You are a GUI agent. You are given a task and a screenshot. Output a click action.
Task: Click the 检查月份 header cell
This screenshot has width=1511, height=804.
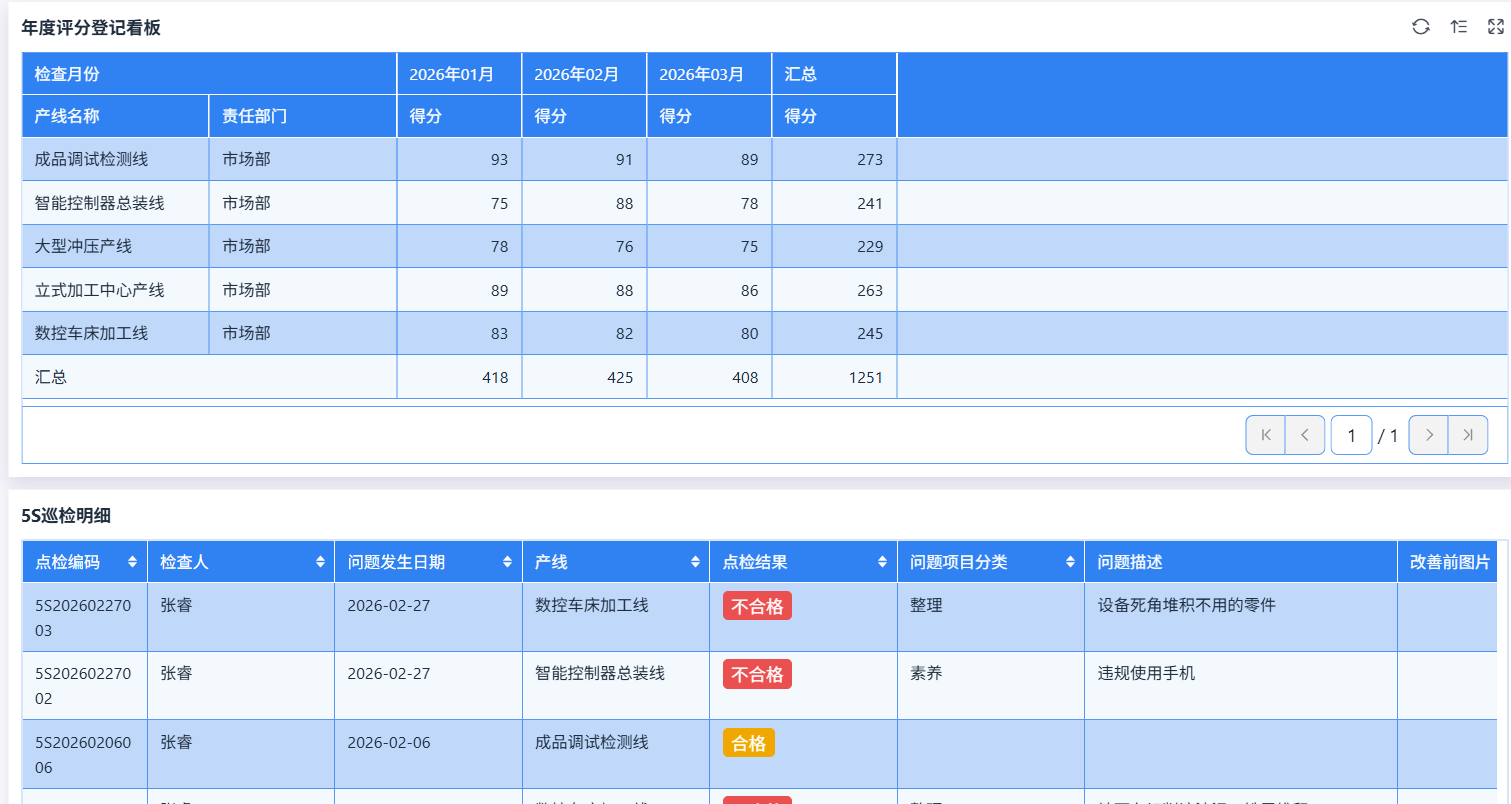click(x=209, y=74)
